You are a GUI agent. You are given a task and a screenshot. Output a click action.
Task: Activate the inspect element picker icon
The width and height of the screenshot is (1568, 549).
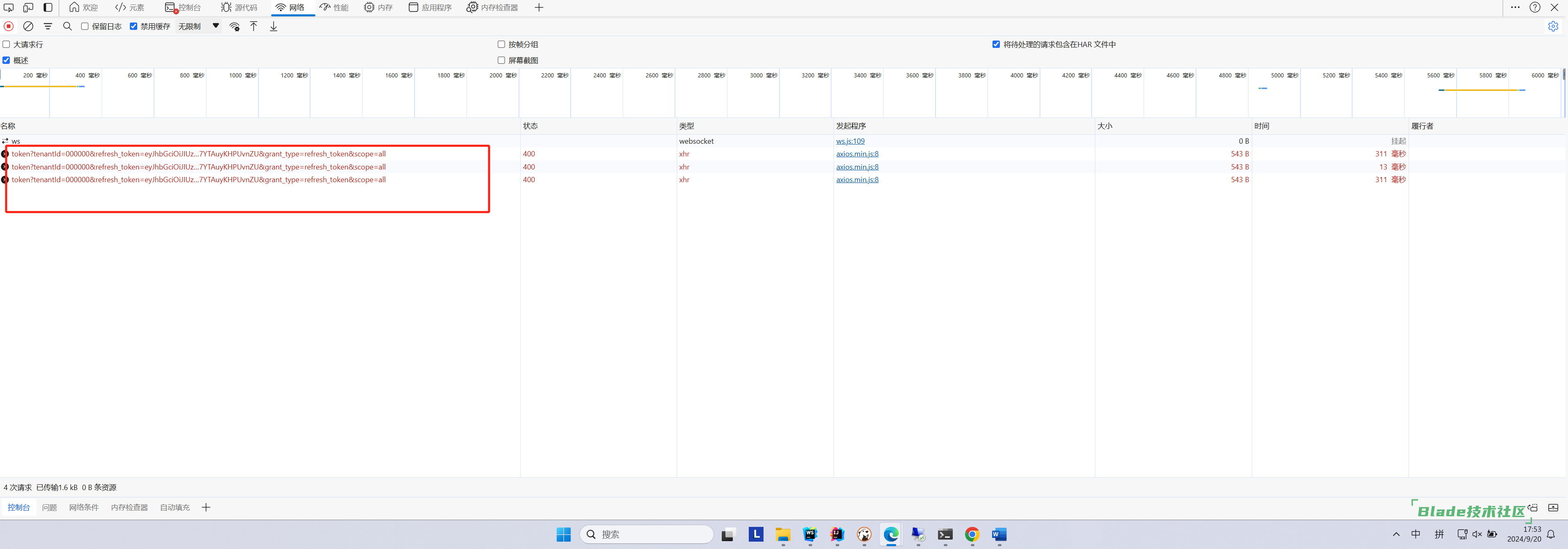pyautogui.click(x=9, y=8)
